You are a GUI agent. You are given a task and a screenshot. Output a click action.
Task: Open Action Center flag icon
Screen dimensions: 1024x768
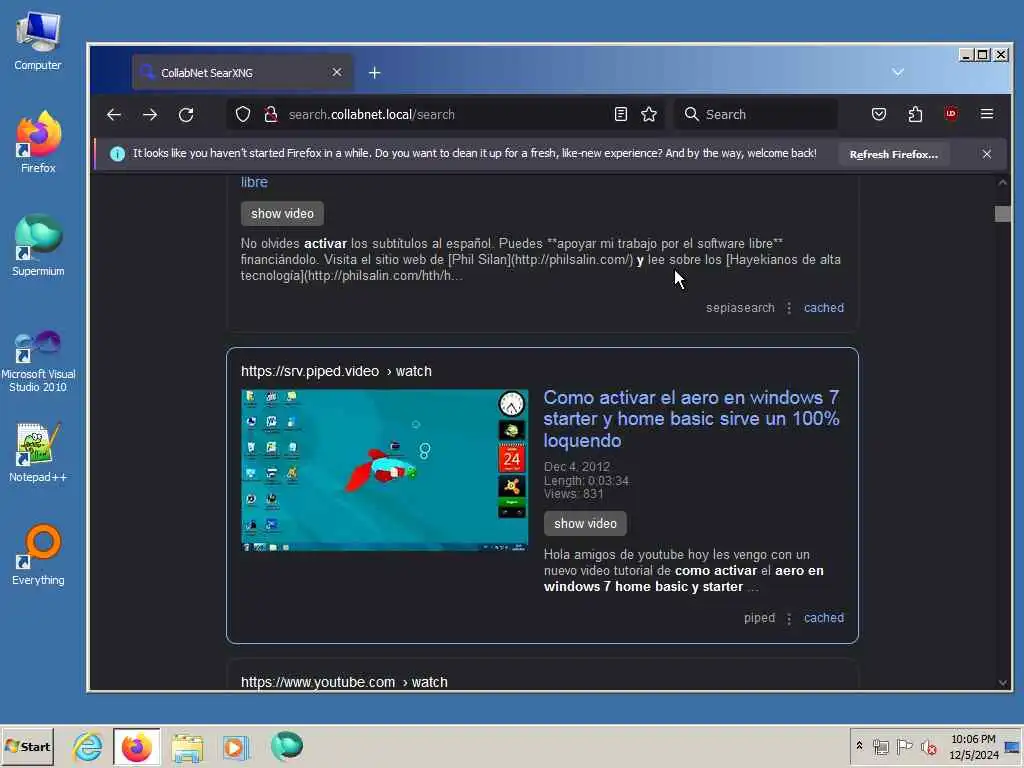click(904, 746)
